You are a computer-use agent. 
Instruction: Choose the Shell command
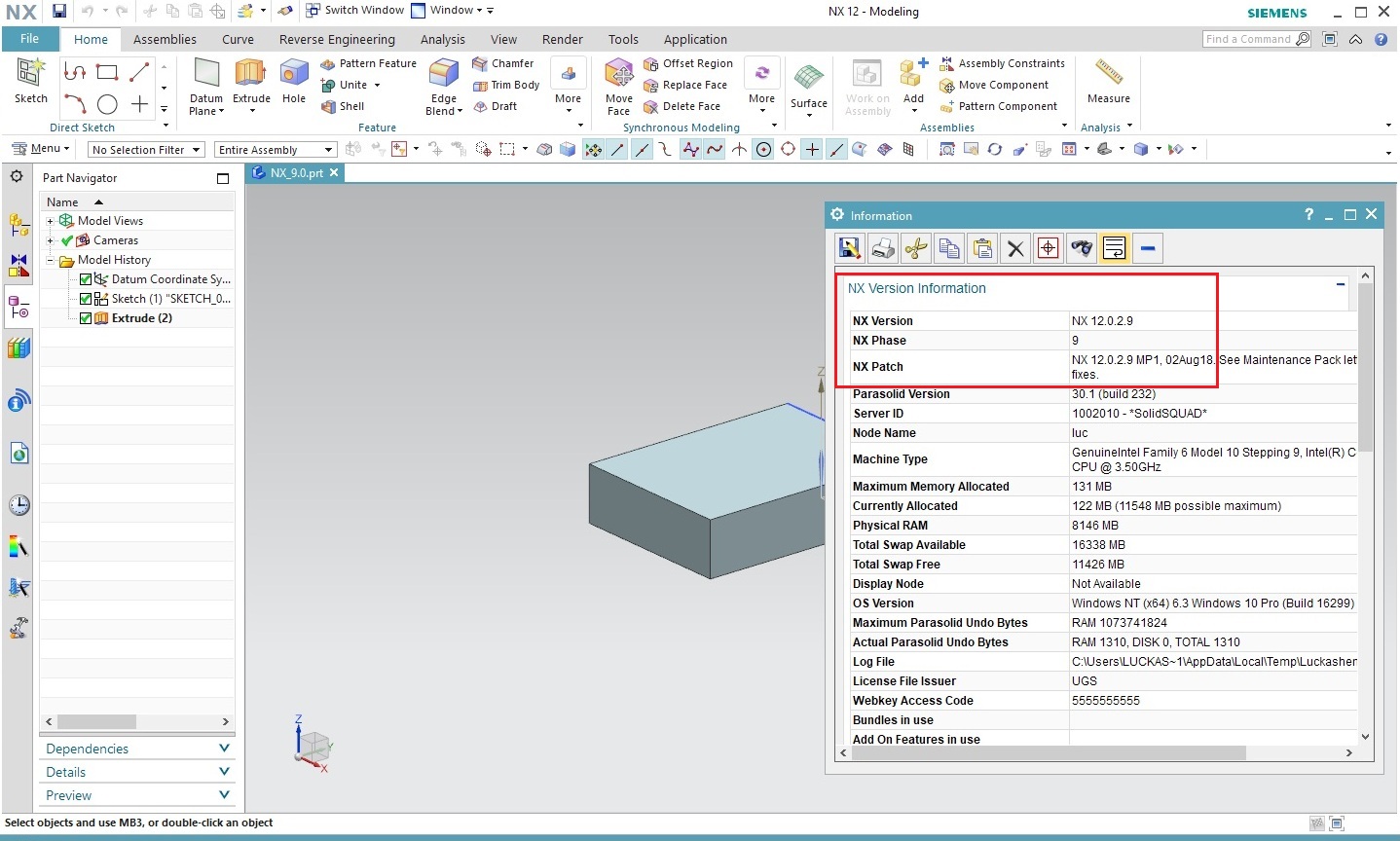tap(343, 106)
